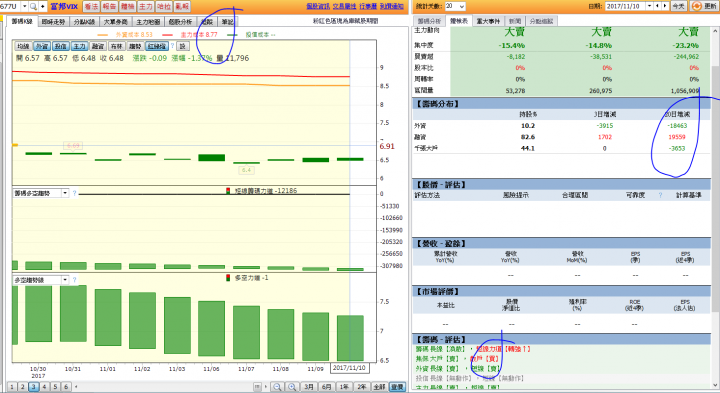Click the 今天 button
The height and width of the screenshot is (393, 720).
(x=679, y=6)
